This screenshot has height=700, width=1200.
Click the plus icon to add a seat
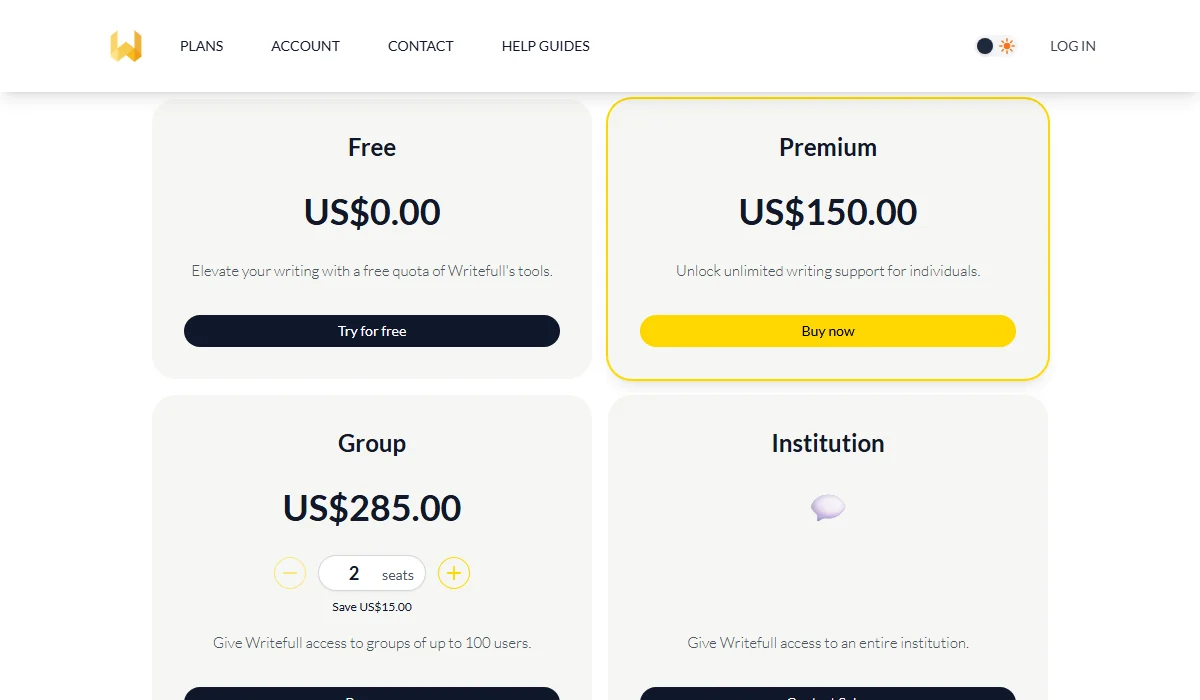(454, 573)
